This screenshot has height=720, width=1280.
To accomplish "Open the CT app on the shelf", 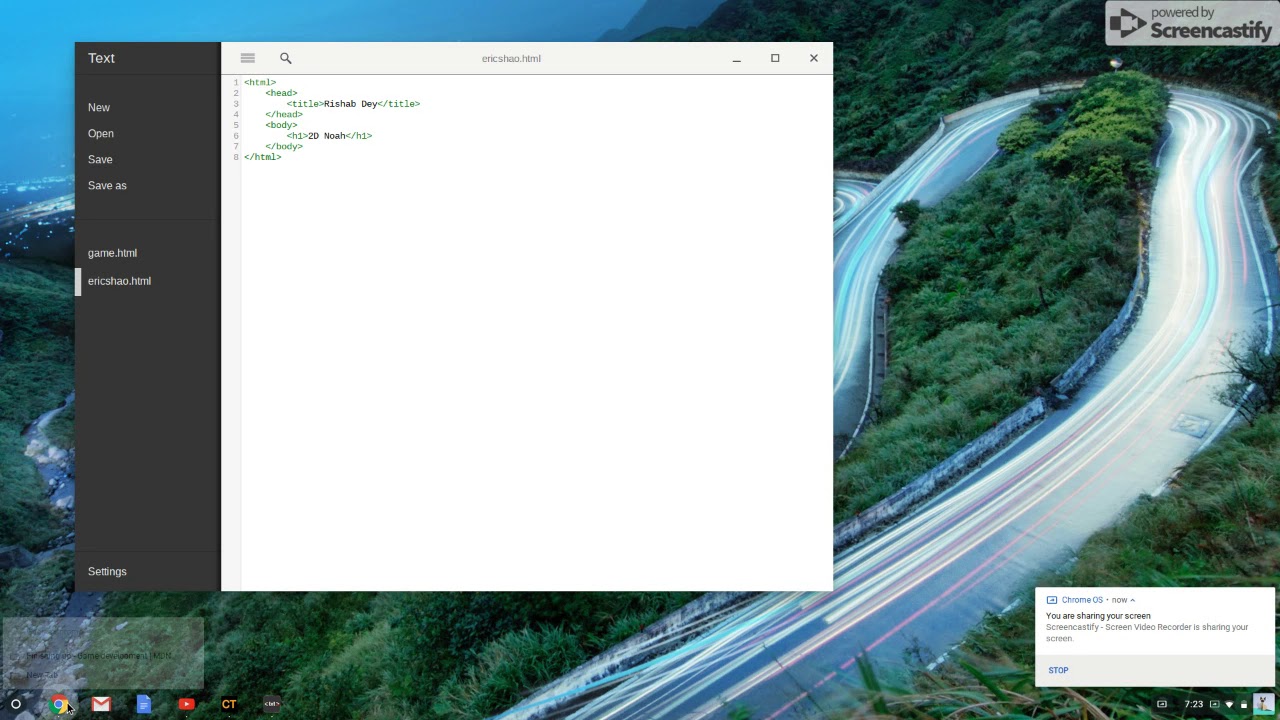I will coord(229,704).
